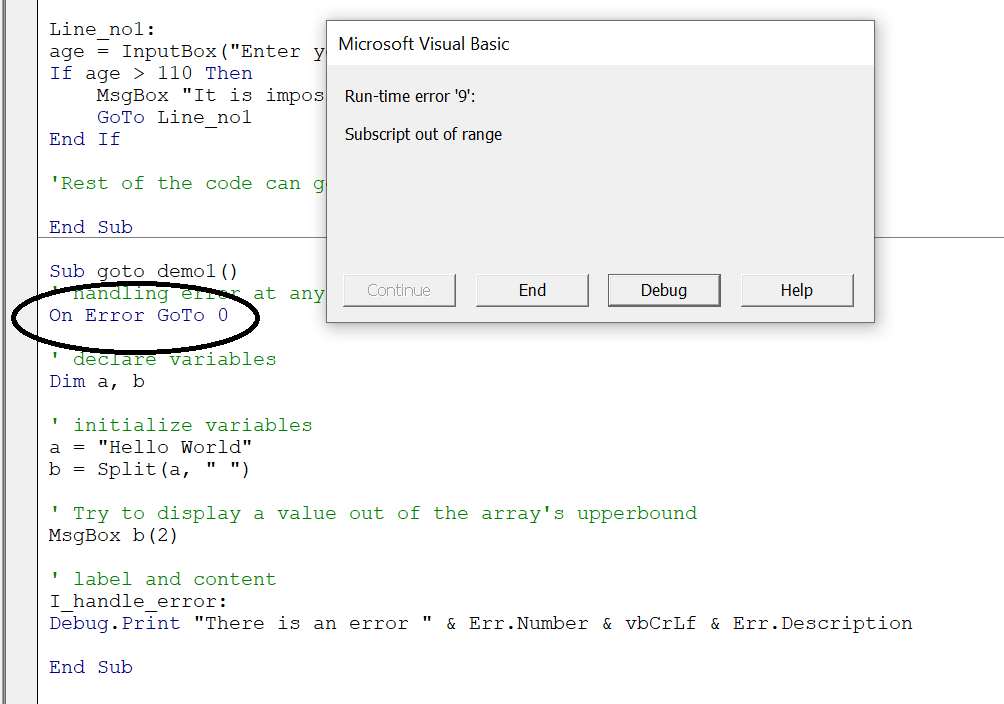Click the Microsoft Visual Basic dialog title bar

tap(598, 43)
